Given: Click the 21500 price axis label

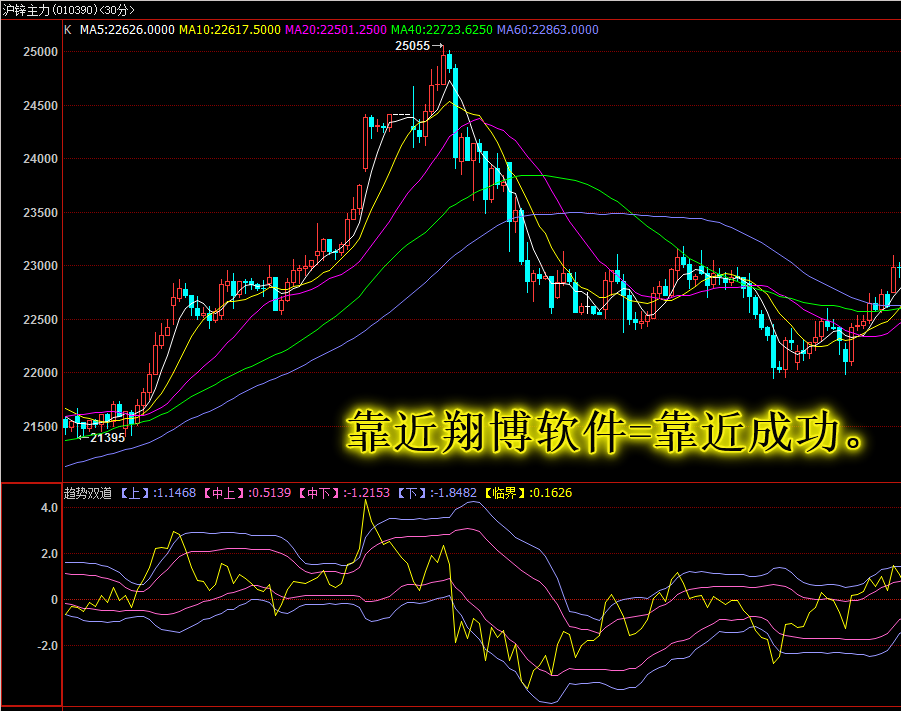Looking at the screenshot, I should click(40, 427).
